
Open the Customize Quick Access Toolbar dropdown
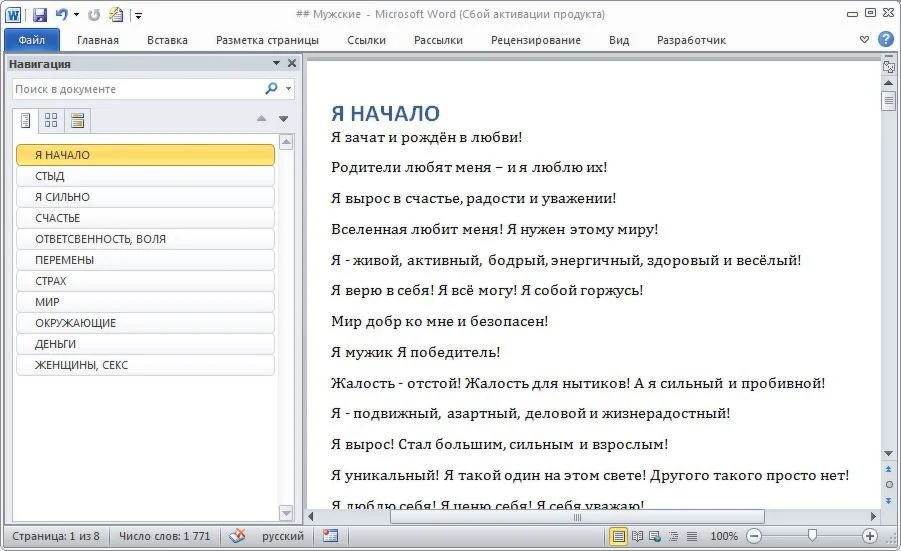pos(138,16)
